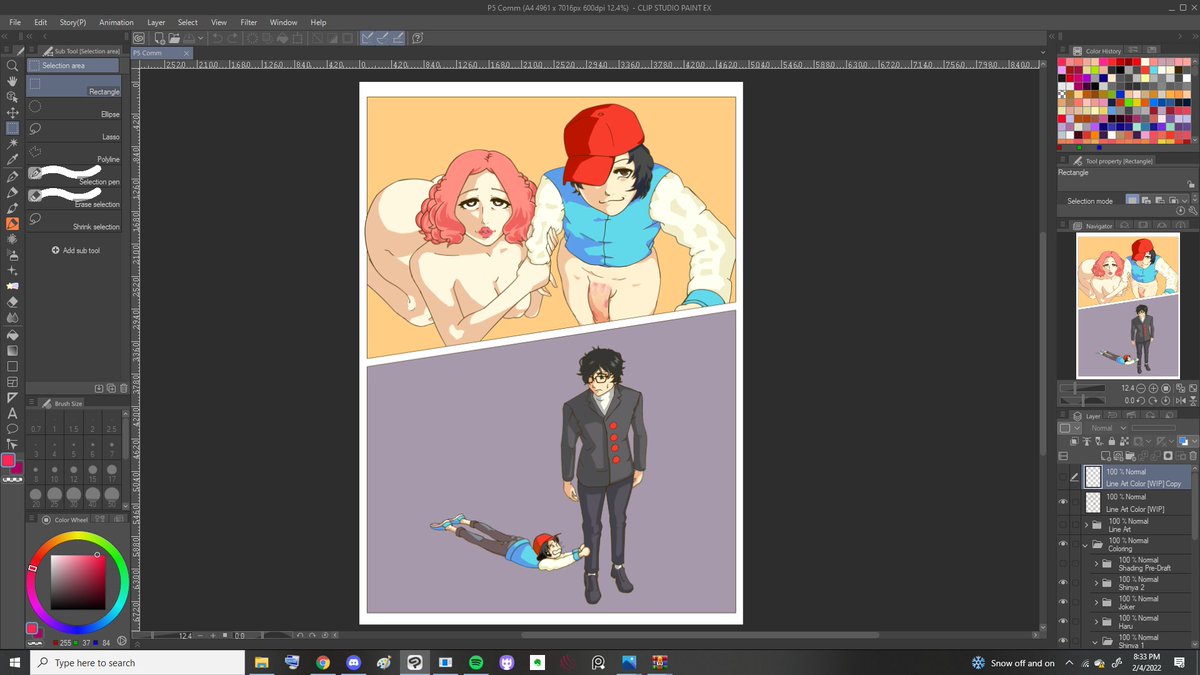Expand the Haru folder
Screen dimensions: 1200x675
tap(1096, 622)
